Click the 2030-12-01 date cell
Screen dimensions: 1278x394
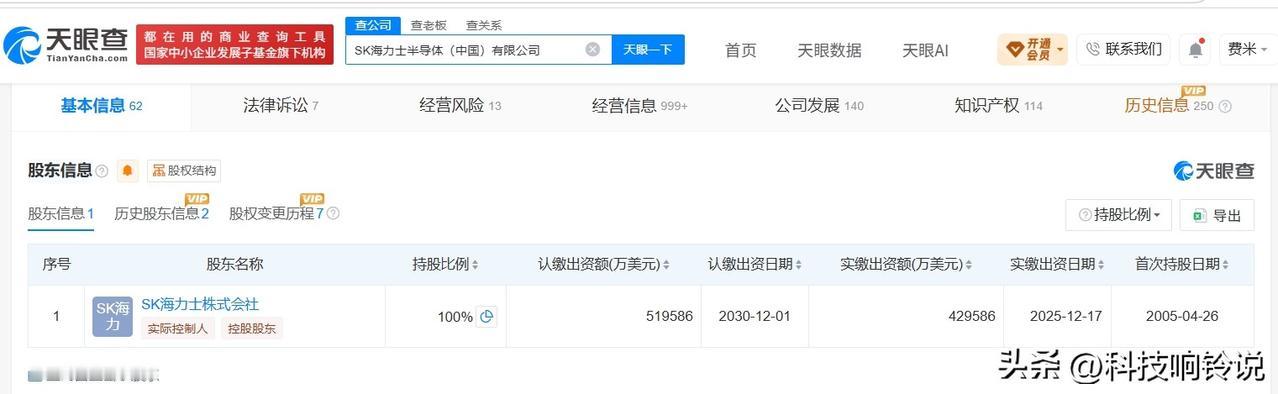coord(754,316)
